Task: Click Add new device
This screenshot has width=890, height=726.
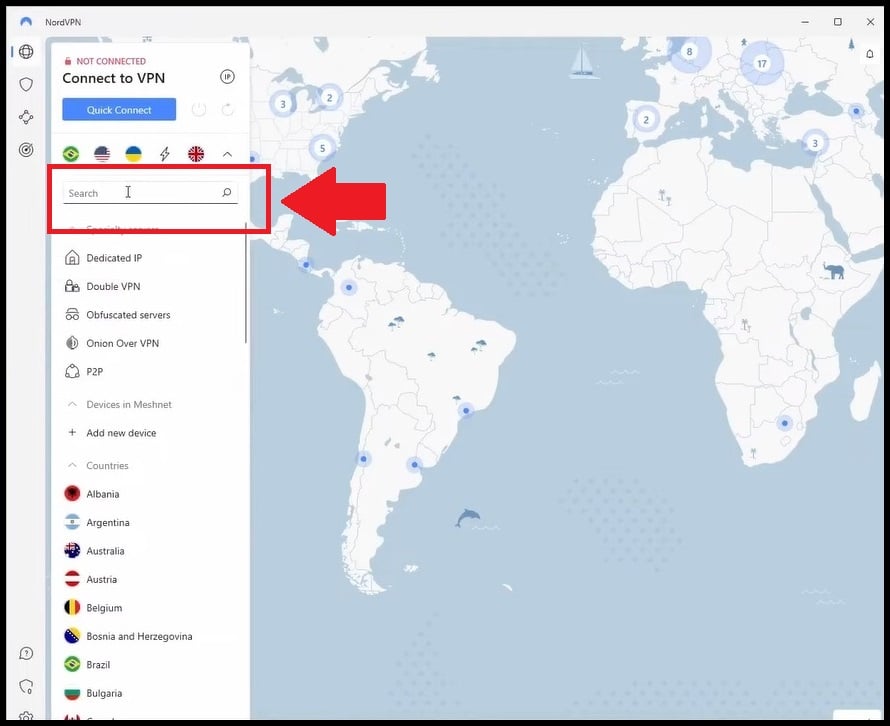Action: [121, 433]
